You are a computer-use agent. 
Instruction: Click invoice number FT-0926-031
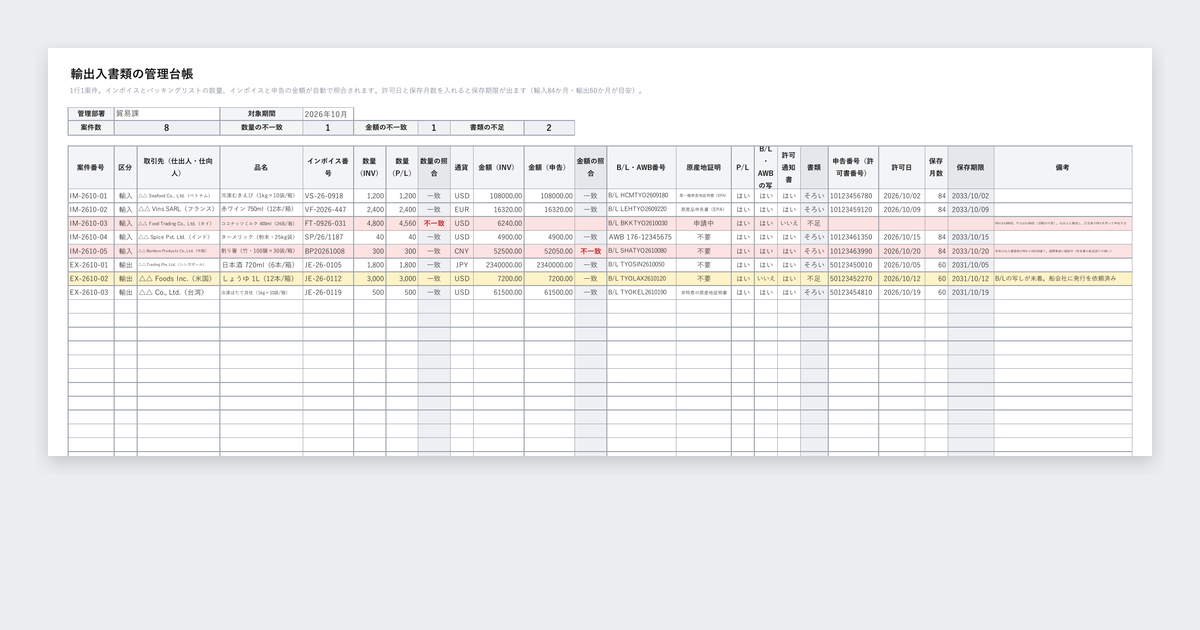click(x=328, y=224)
